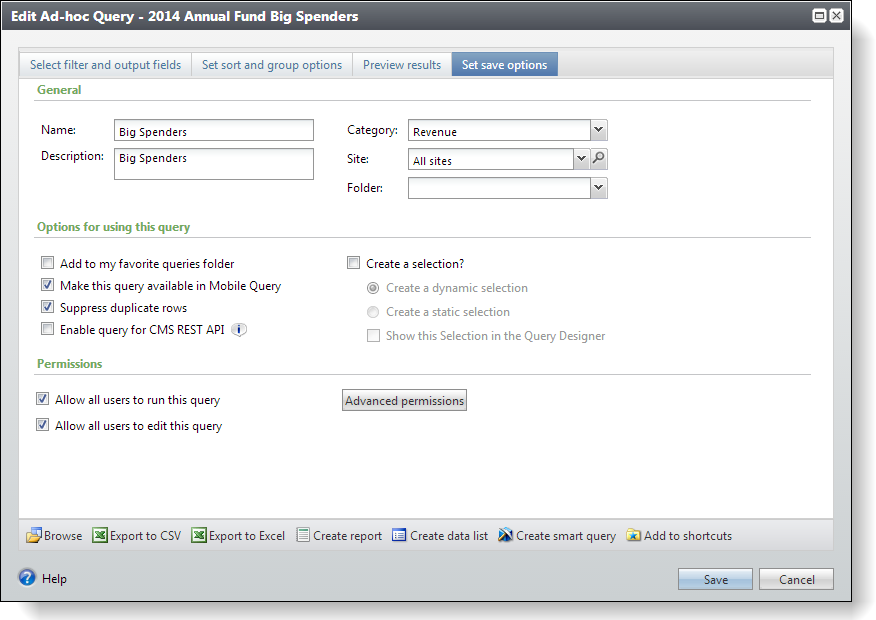Go to Preview results tab
876x620 pixels.
click(x=402, y=65)
